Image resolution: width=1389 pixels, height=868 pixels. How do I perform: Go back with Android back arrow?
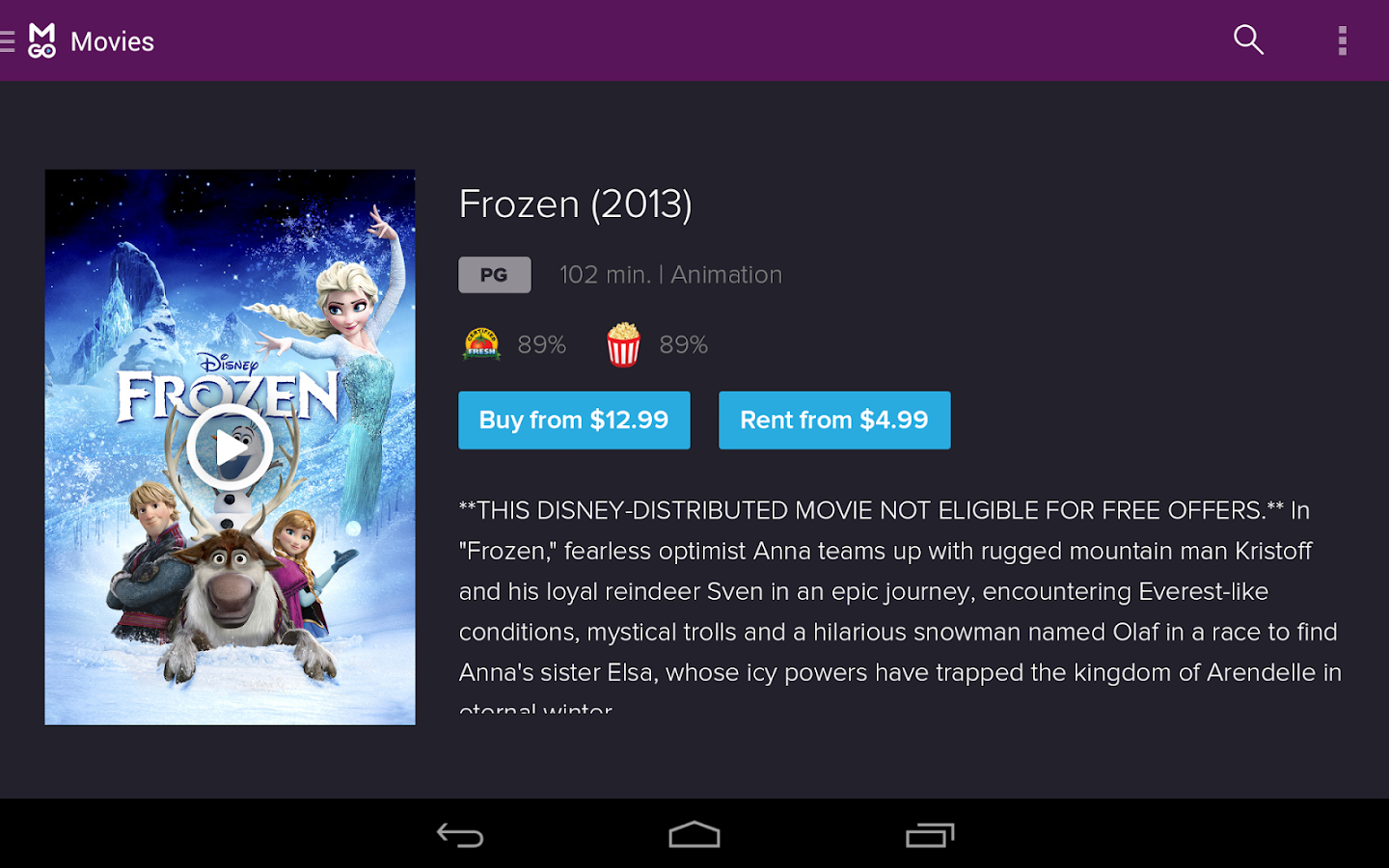[x=460, y=835]
